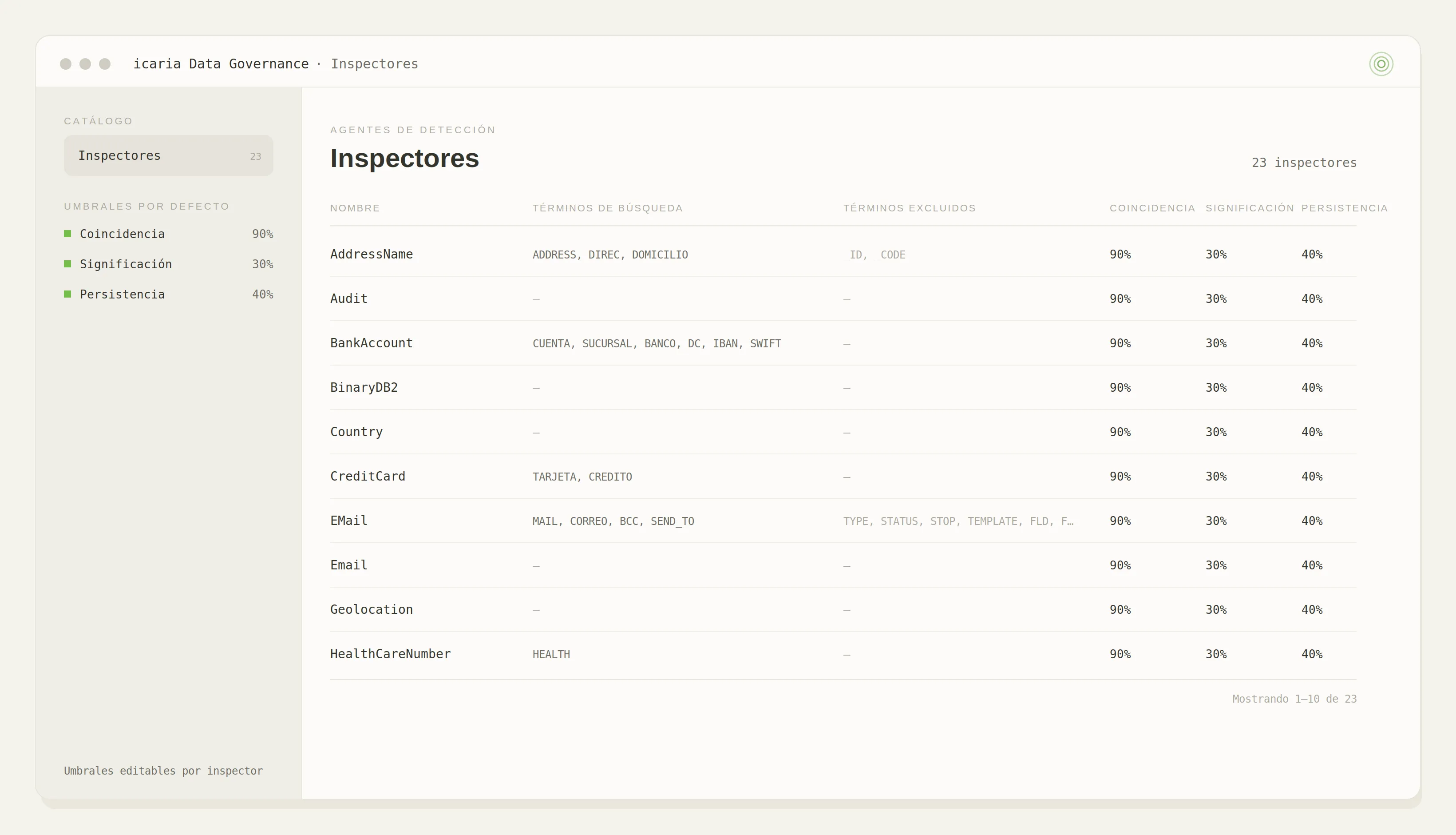Click the green square next to Persistencia
Screen dimensions: 1456x835
pos(67,294)
